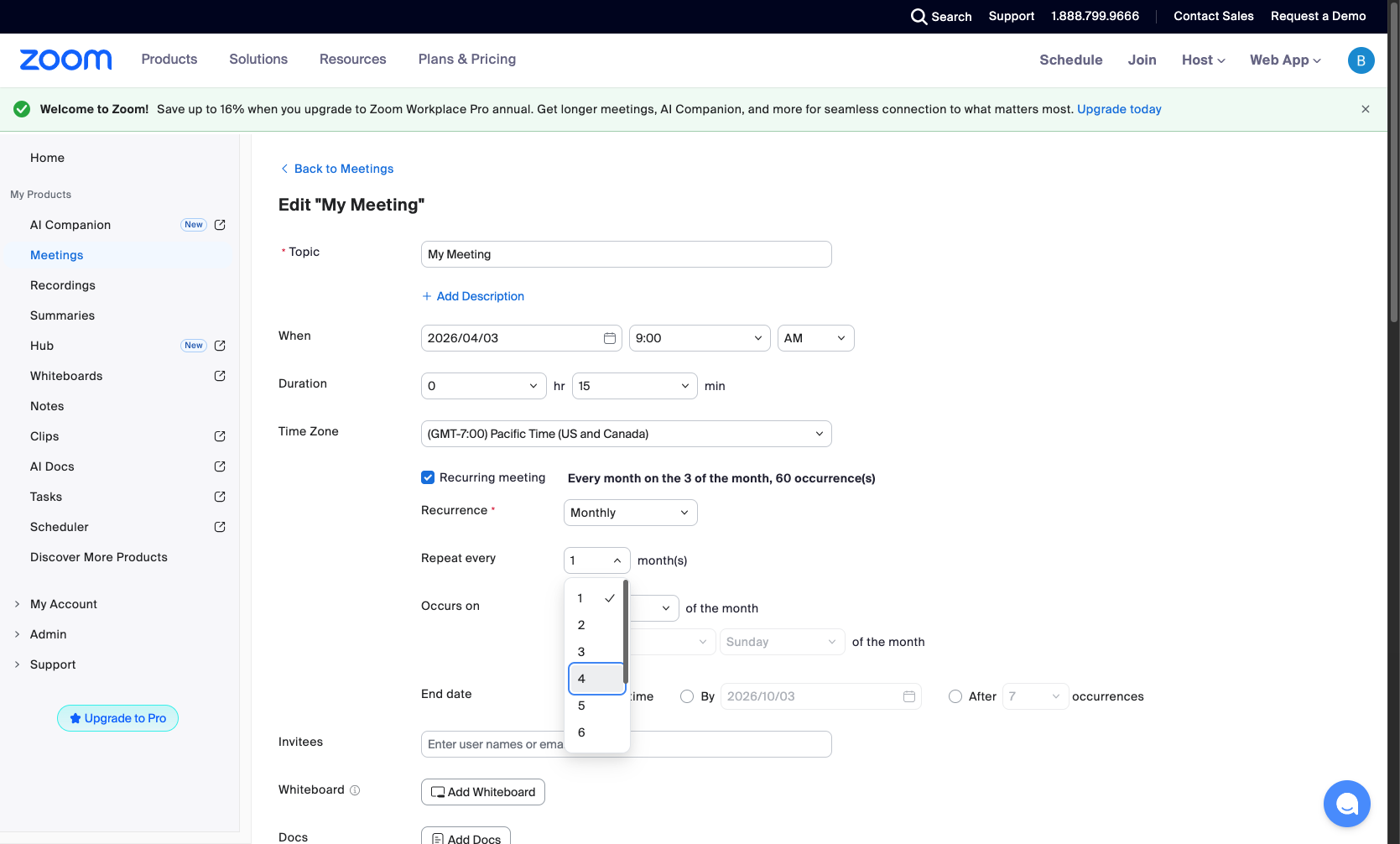Click New badge beside Hub
The height and width of the screenshot is (844, 1400).
point(194,346)
